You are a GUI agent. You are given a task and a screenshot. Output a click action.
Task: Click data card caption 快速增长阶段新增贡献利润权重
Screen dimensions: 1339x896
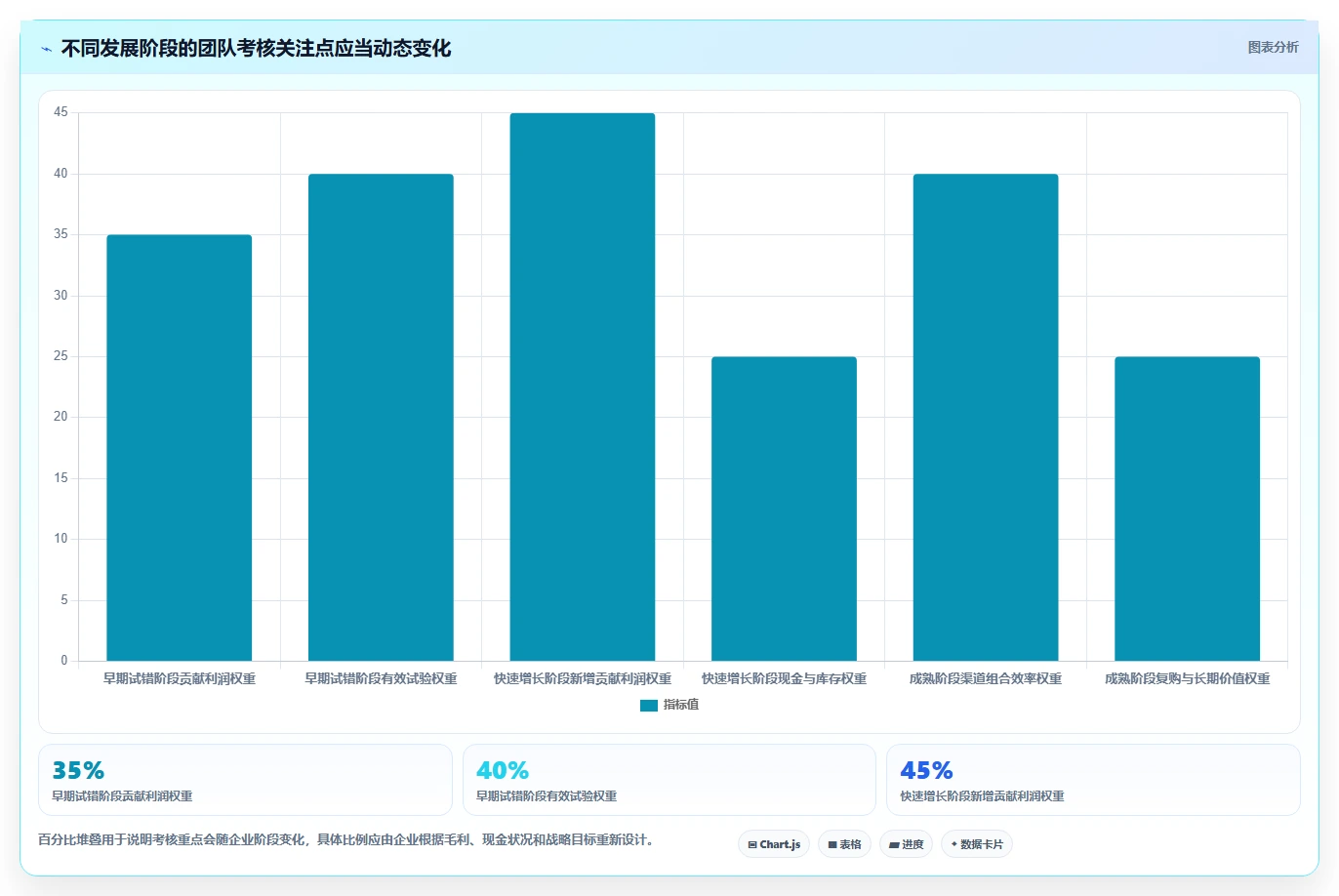click(982, 796)
